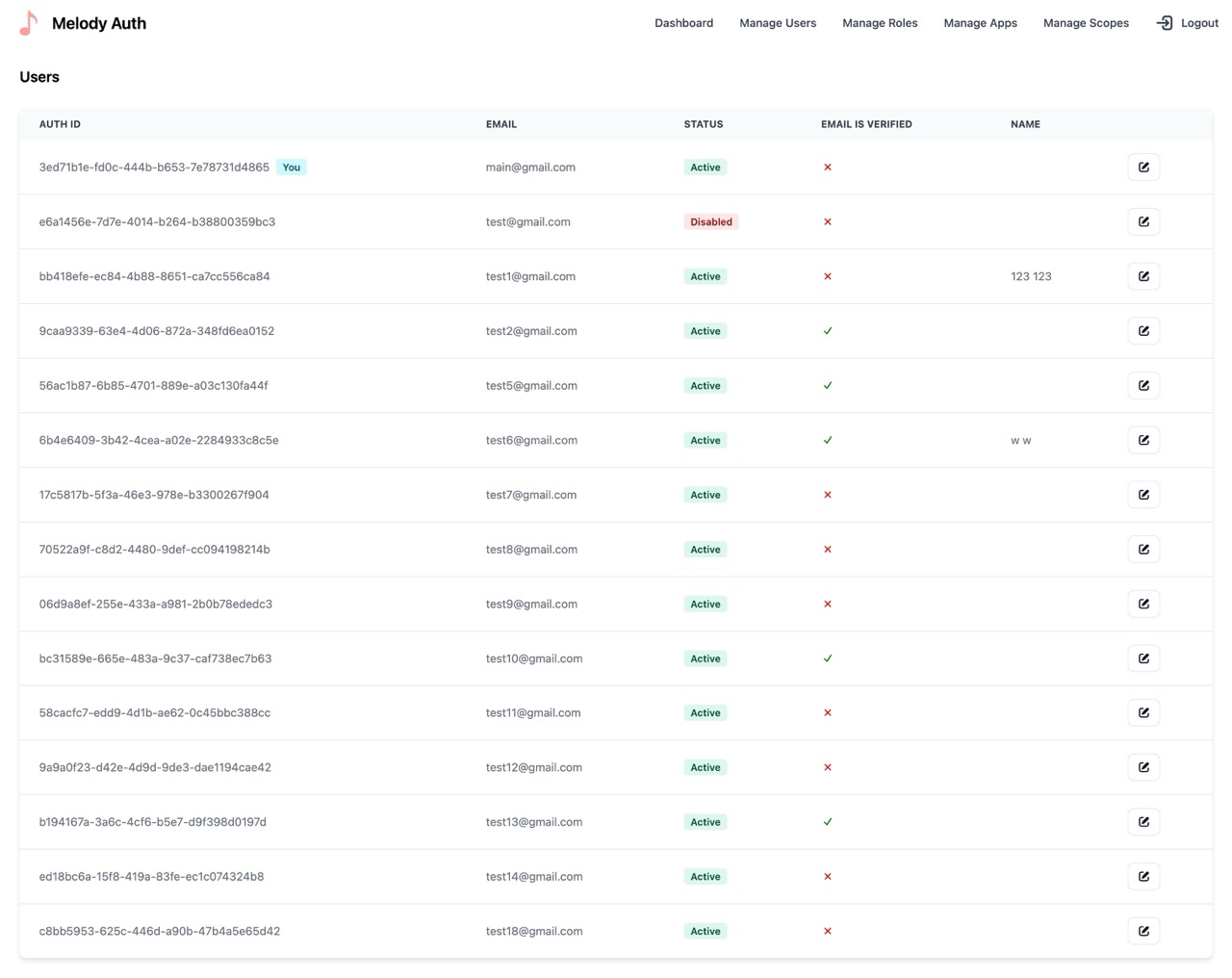Click the verified checkmark in test10@gmail.com row

[x=828, y=658]
